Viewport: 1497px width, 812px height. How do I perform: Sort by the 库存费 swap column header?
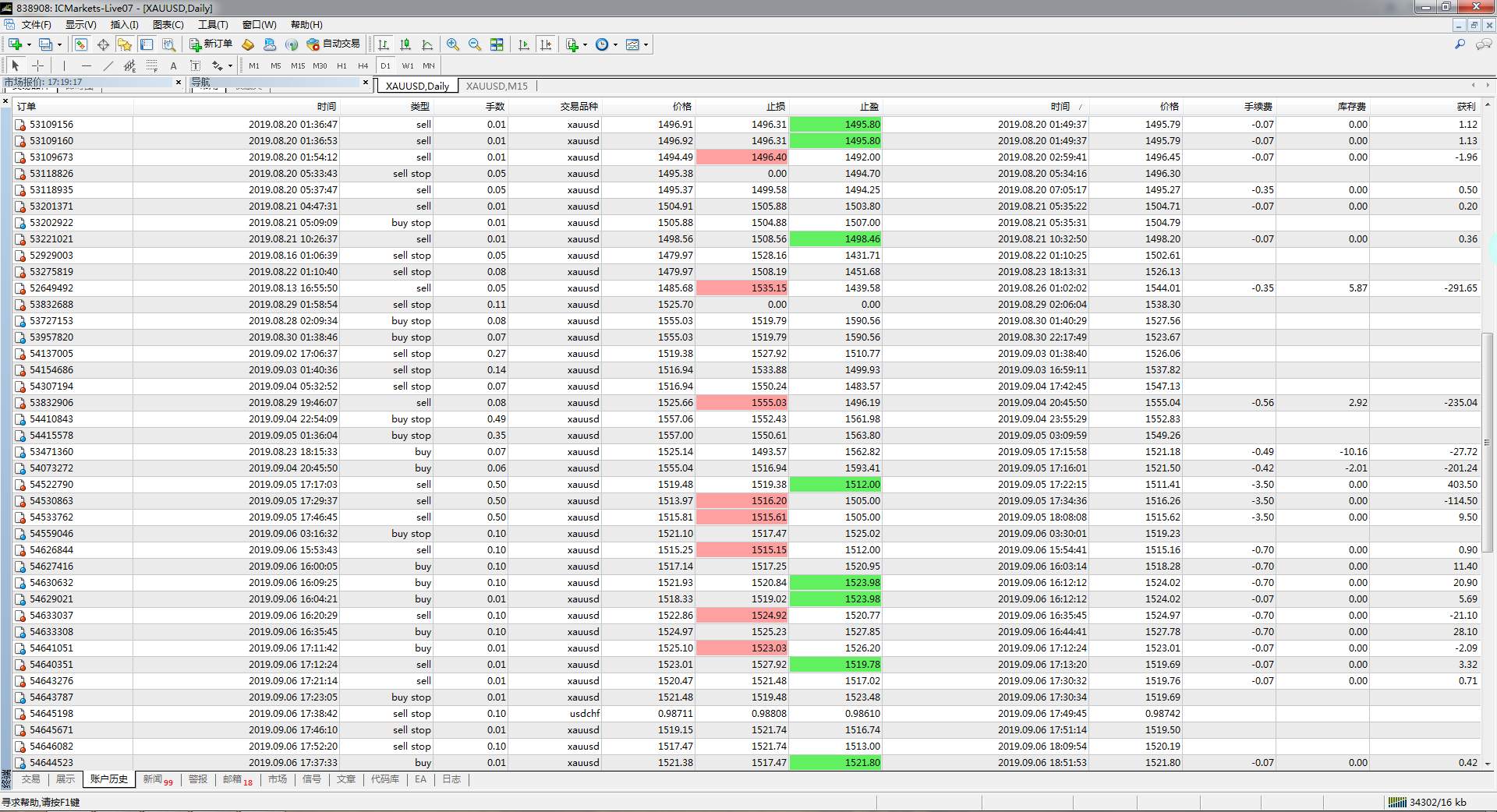click(x=1322, y=107)
